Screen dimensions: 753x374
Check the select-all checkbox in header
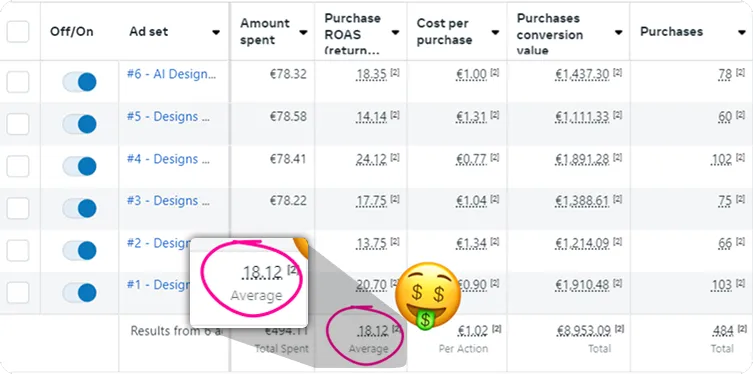(18, 32)
